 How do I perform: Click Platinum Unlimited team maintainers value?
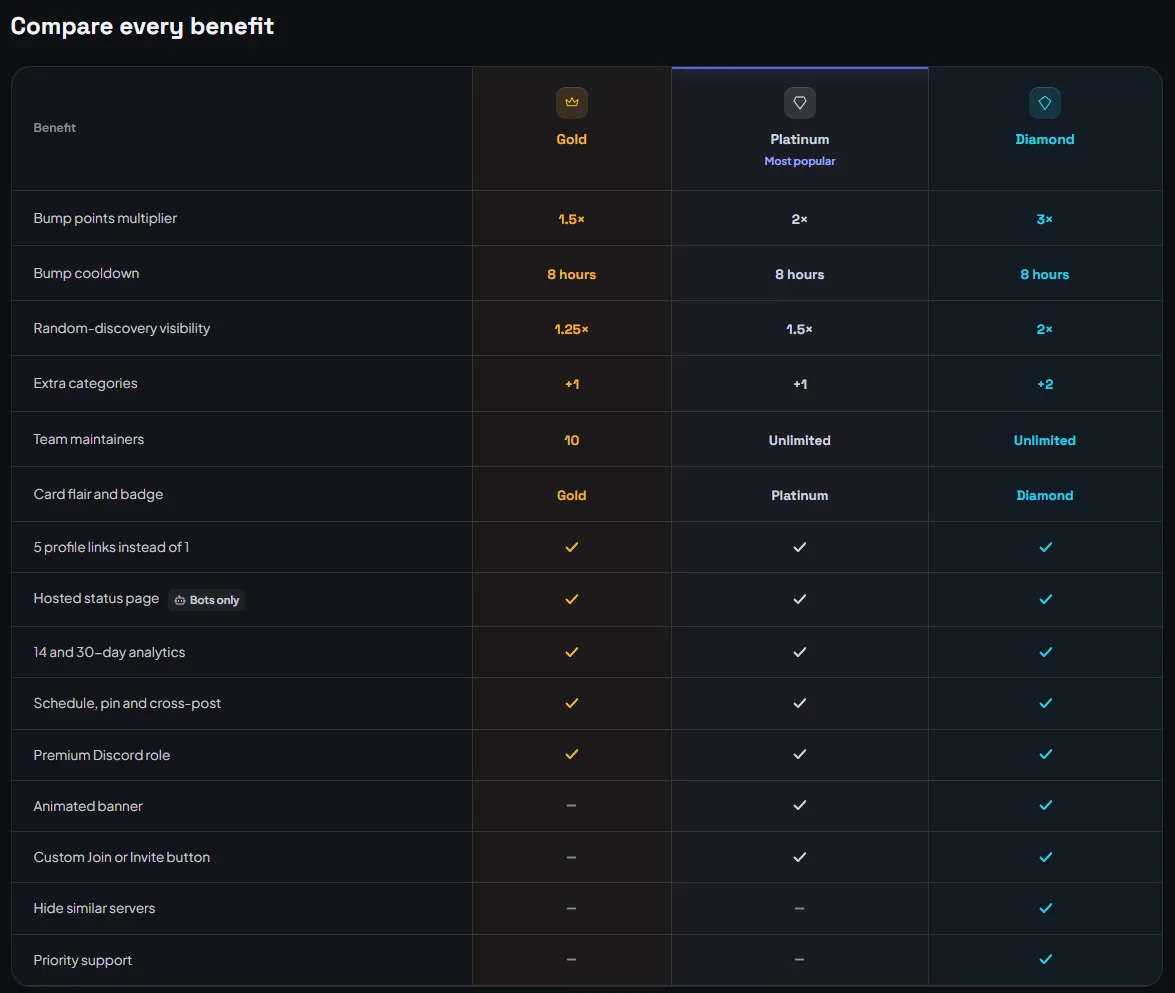tap(800, 441)
